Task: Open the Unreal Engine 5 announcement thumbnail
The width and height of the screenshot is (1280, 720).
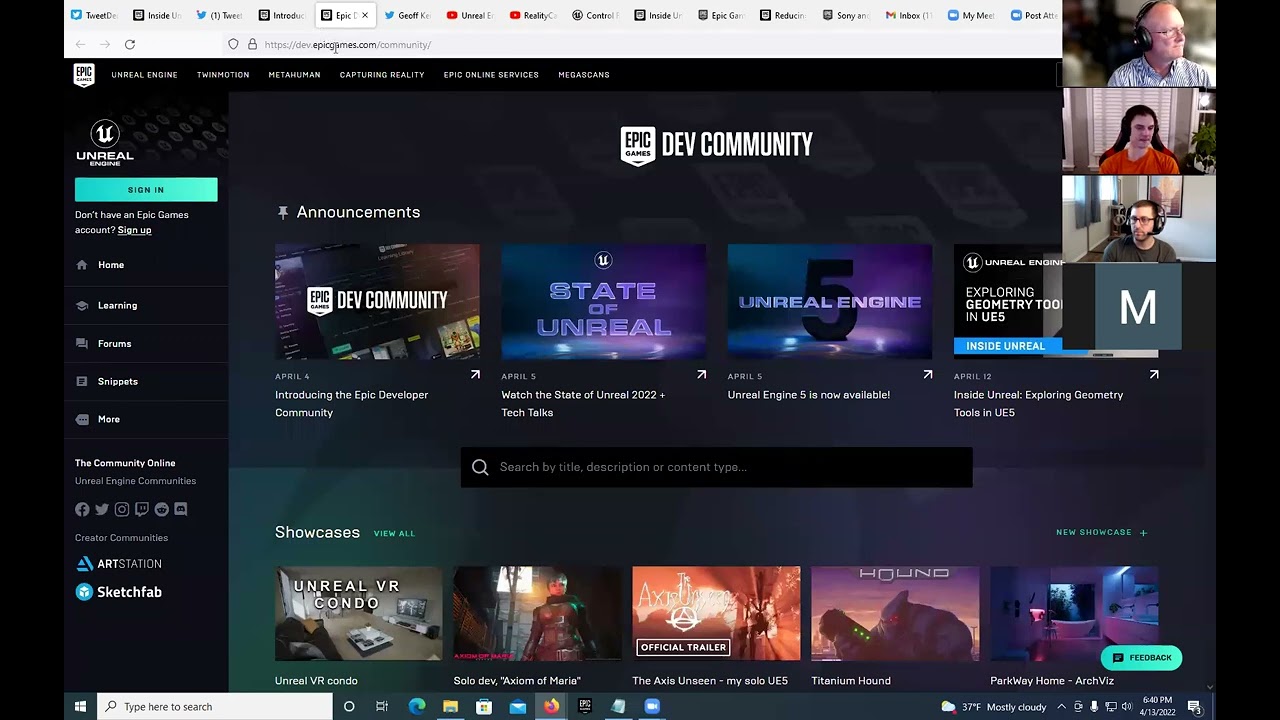Action: point(830,301)
